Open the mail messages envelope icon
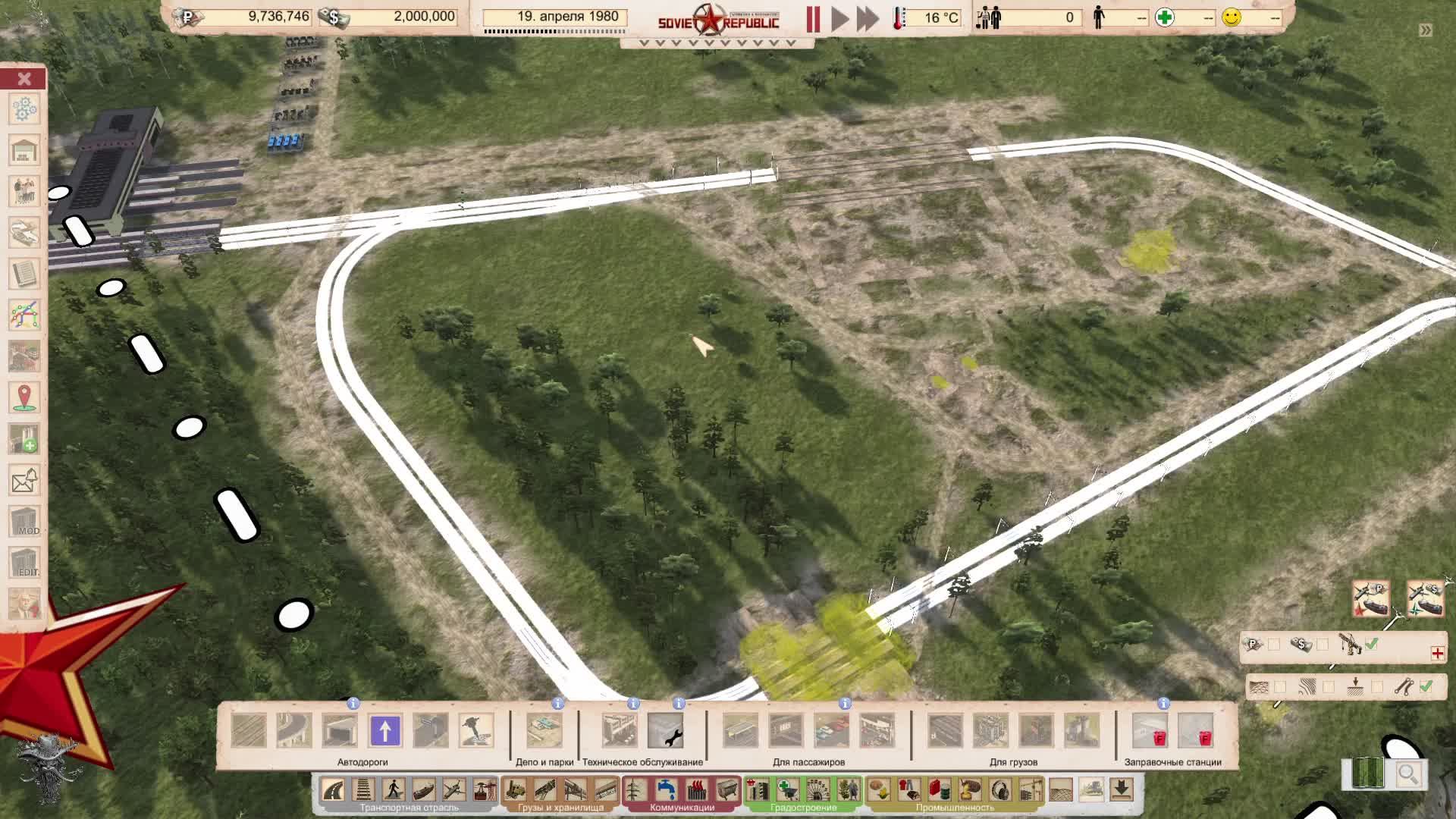 pyautogui.click(x=24, y=481)
